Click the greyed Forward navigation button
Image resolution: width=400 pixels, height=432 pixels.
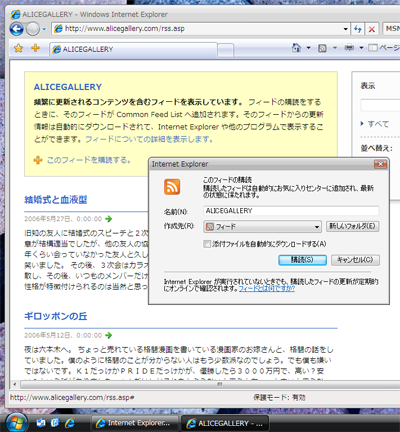pyautogui.click(x=33, y=29)
